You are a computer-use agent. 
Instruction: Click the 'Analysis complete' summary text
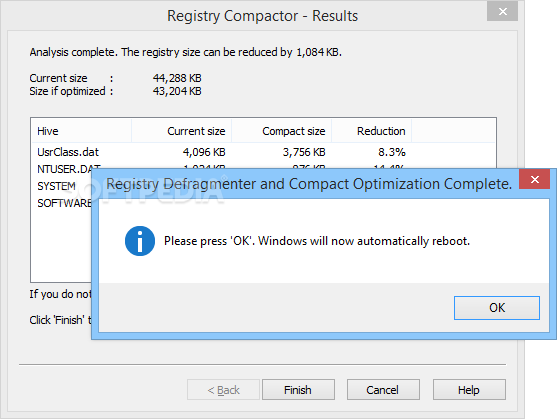[x=185, y=52]
